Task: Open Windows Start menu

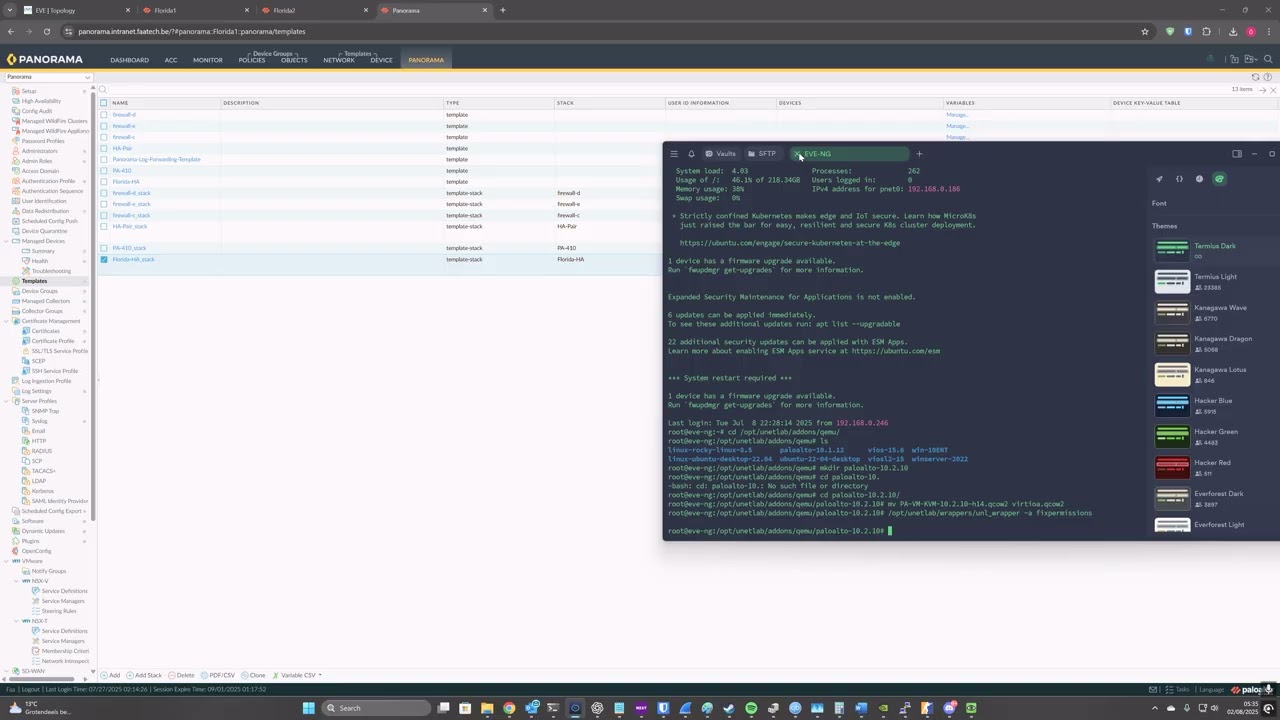Action: click(x=309, y=708)
